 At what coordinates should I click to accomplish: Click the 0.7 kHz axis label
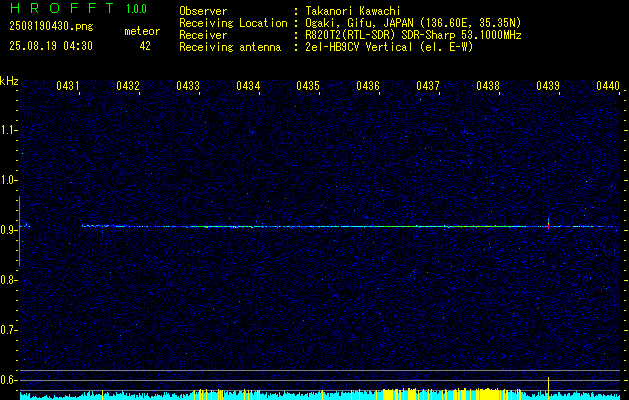[8, 330]
